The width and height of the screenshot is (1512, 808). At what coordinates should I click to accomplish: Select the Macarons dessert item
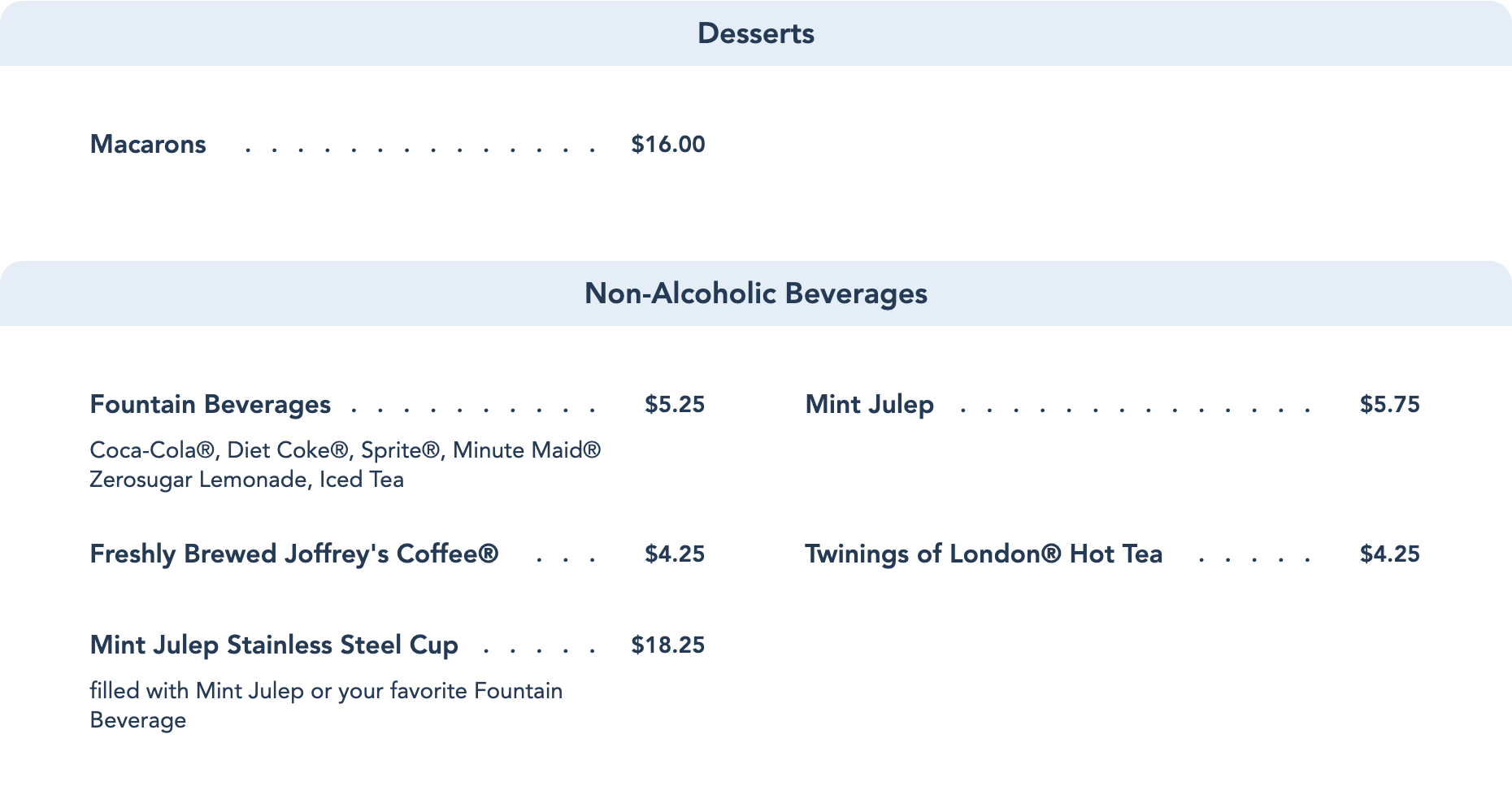tap(148, 144)
